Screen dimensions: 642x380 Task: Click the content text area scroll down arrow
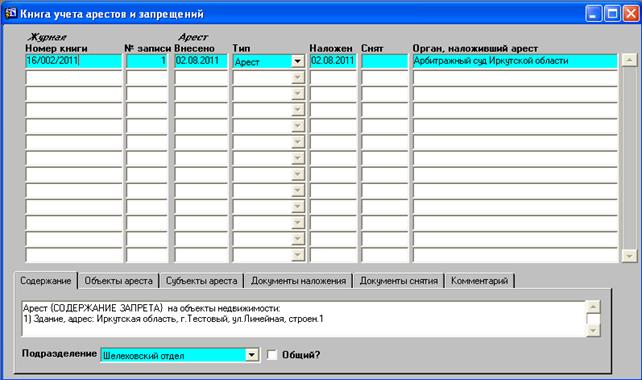pos(593,330)
